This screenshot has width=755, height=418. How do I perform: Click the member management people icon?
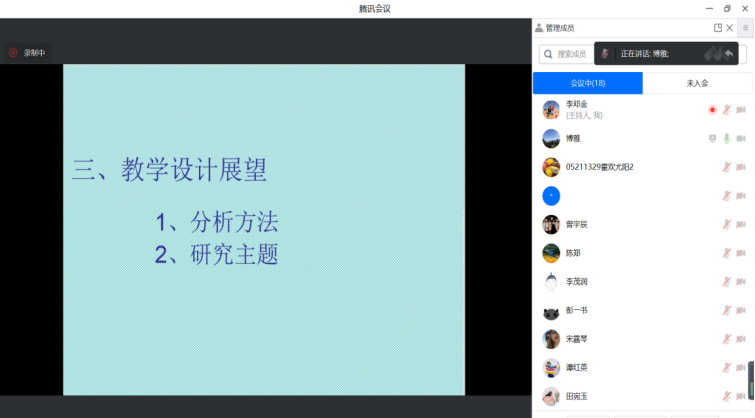click(539, 28)
